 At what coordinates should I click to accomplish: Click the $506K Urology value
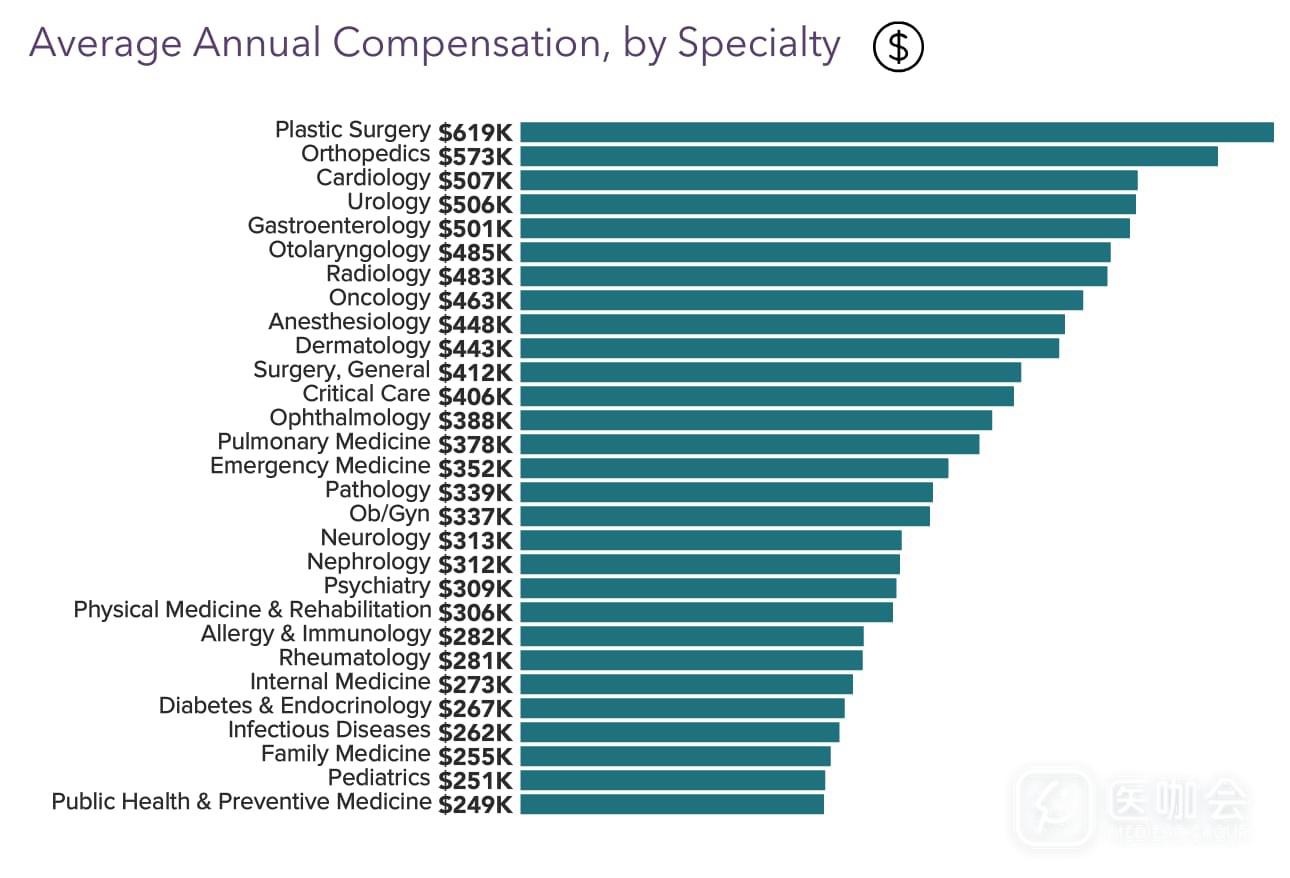point(475,204)
